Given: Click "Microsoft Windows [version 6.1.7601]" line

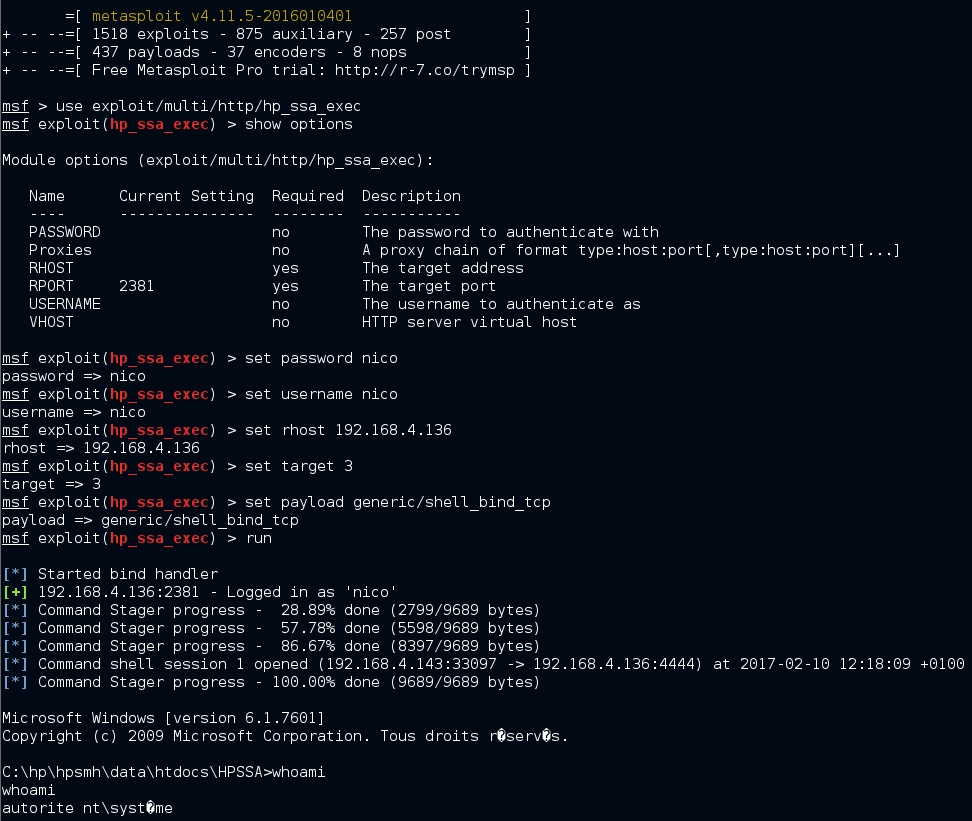Looking at the screenshot, I should click(163, 717).
